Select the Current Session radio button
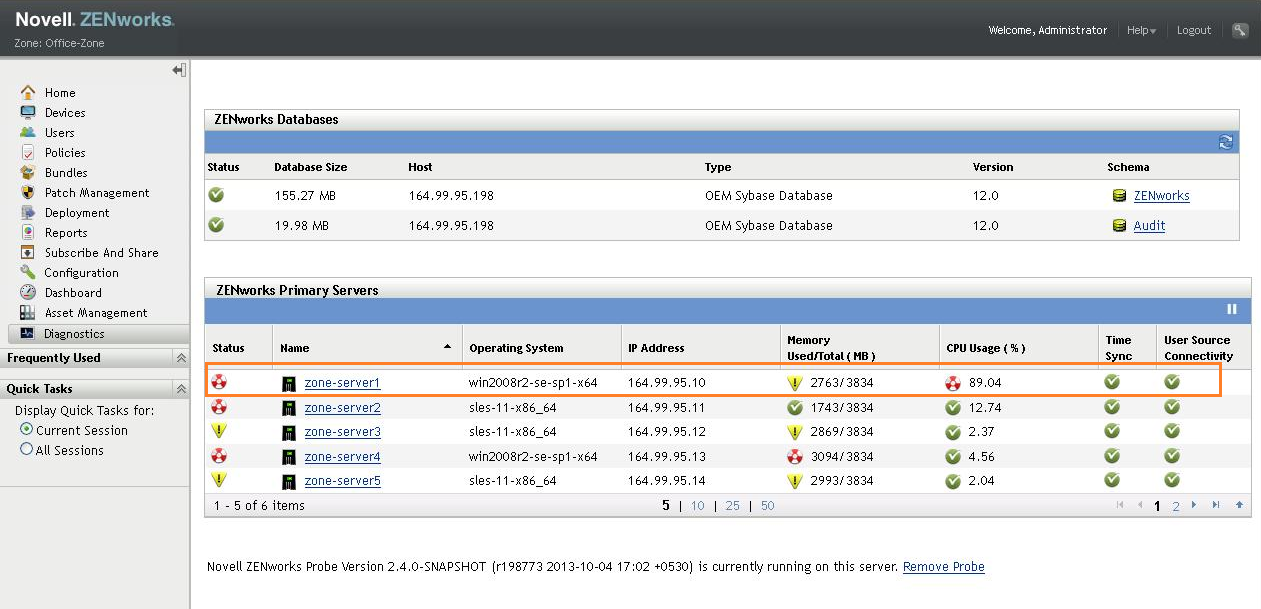This screenshot has width=1261, height=609. coord(27,430)
